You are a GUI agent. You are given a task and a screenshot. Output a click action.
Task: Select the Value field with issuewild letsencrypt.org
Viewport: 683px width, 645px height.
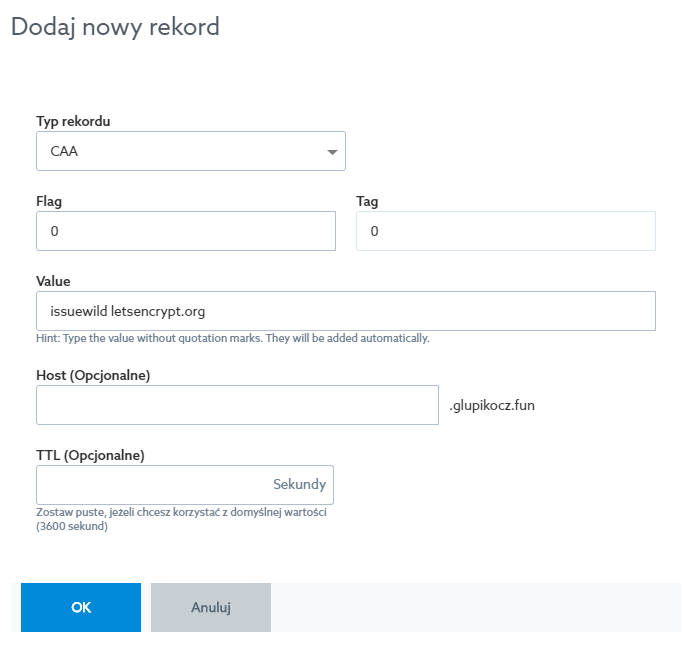[345, 311]
